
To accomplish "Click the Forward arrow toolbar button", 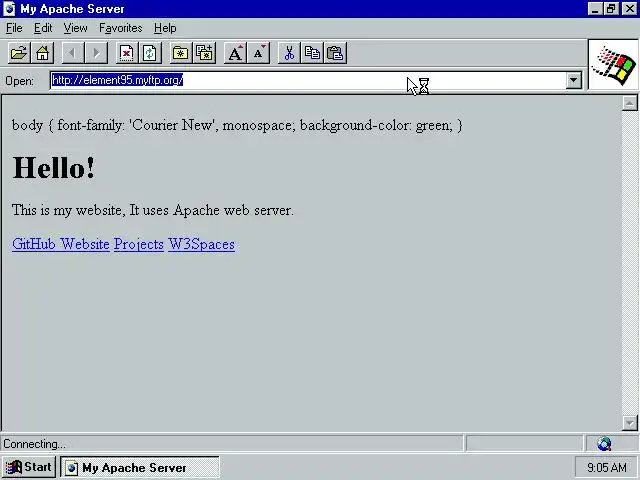I will (96, 53).
